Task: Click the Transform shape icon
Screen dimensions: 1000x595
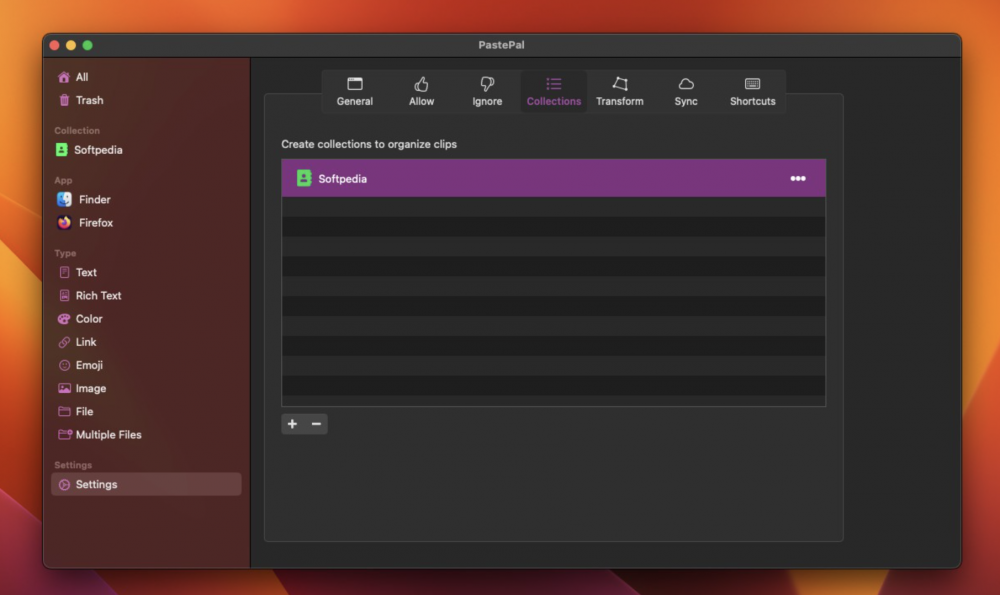Action: 620,84
